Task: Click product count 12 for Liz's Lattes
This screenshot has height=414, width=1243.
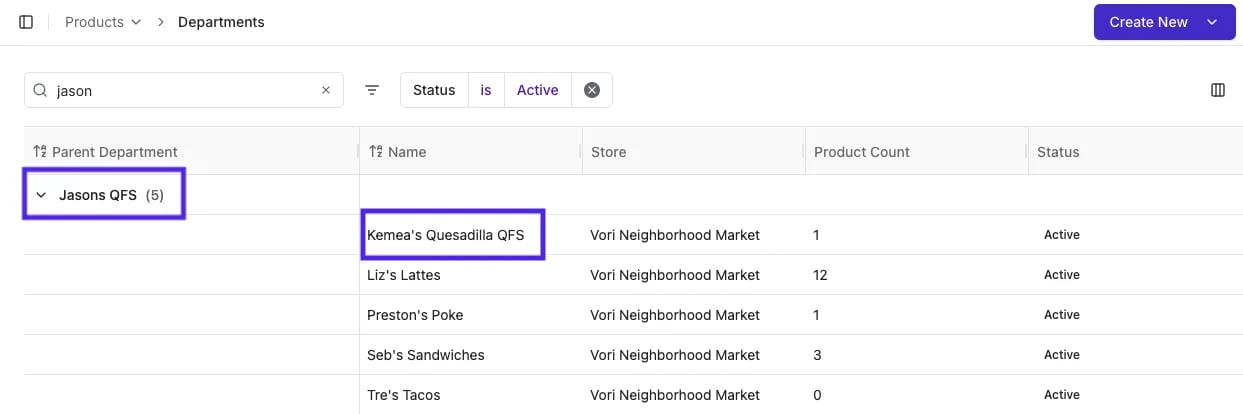Action: point(820,275)
